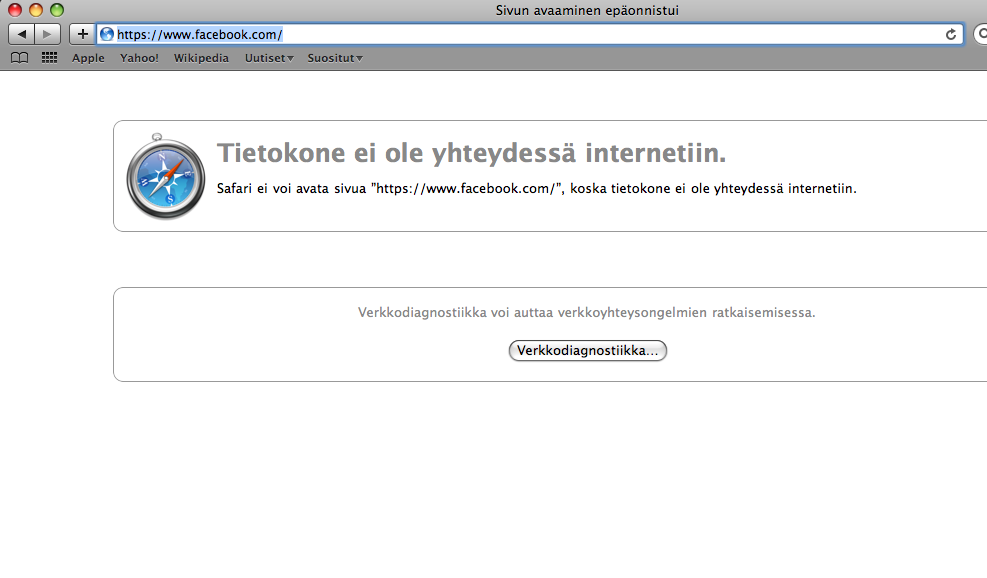Viewport: 987px width, 578px height.
Task: Focus the facebook.com address field
Action: click(x=520, y=34)
